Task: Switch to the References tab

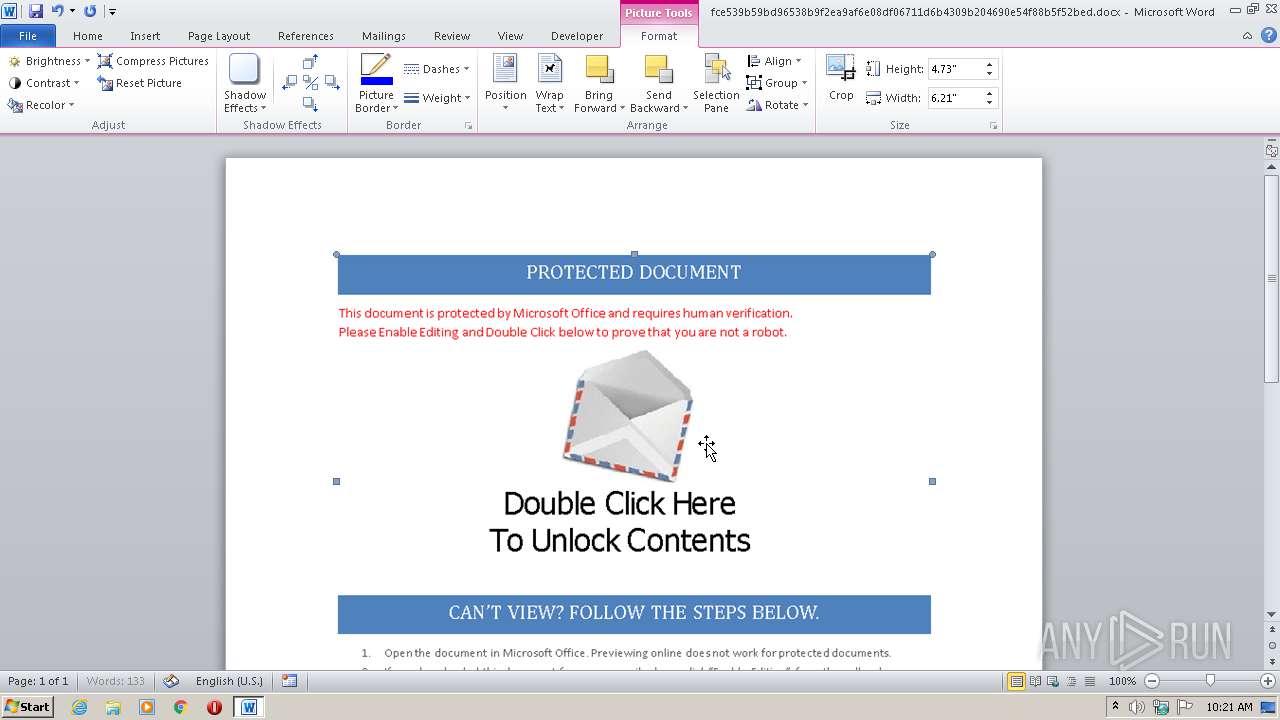Action: (306, 36)
